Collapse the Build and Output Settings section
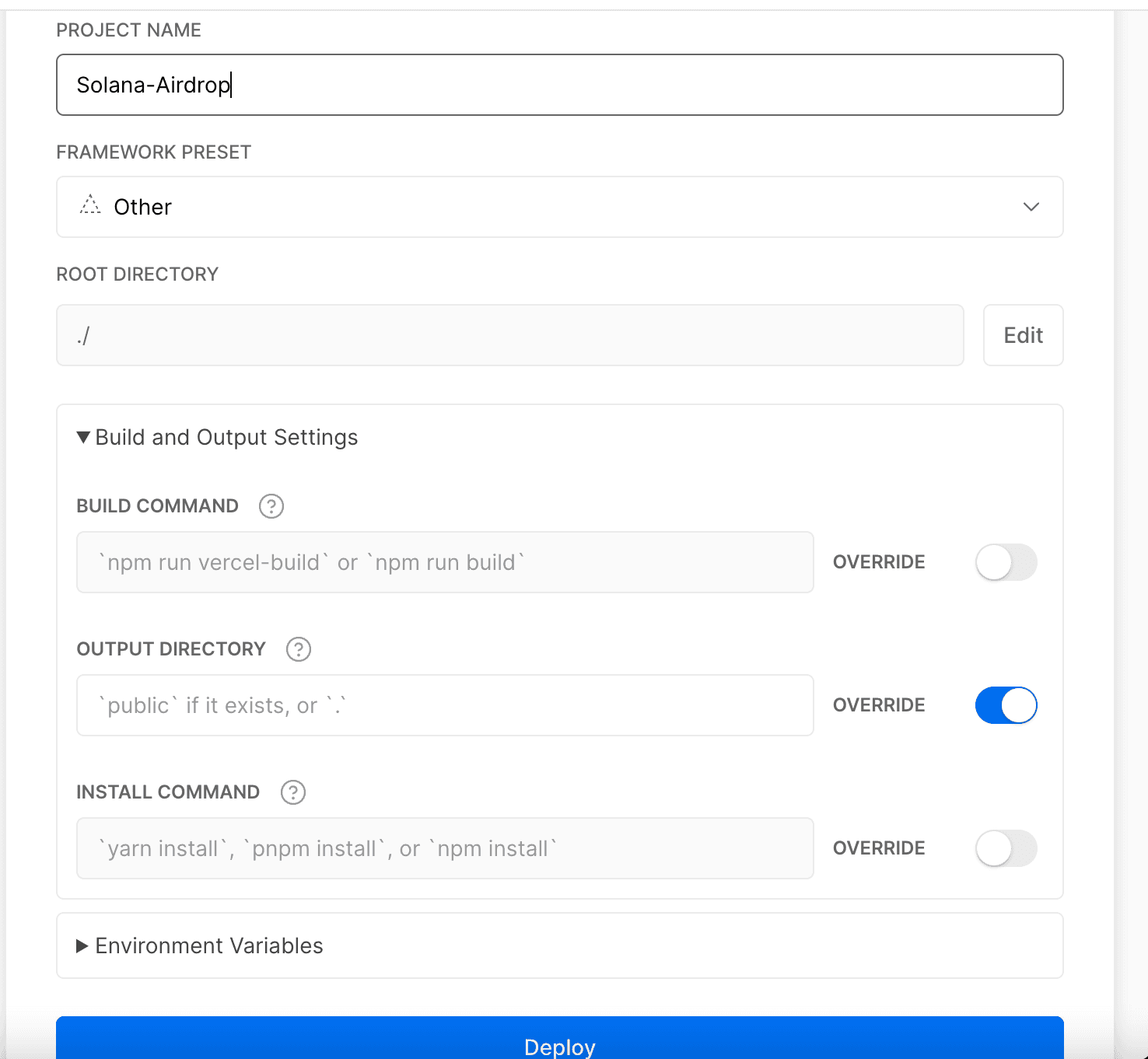This screenshot has width=1148, height=1059. [83, 437]
